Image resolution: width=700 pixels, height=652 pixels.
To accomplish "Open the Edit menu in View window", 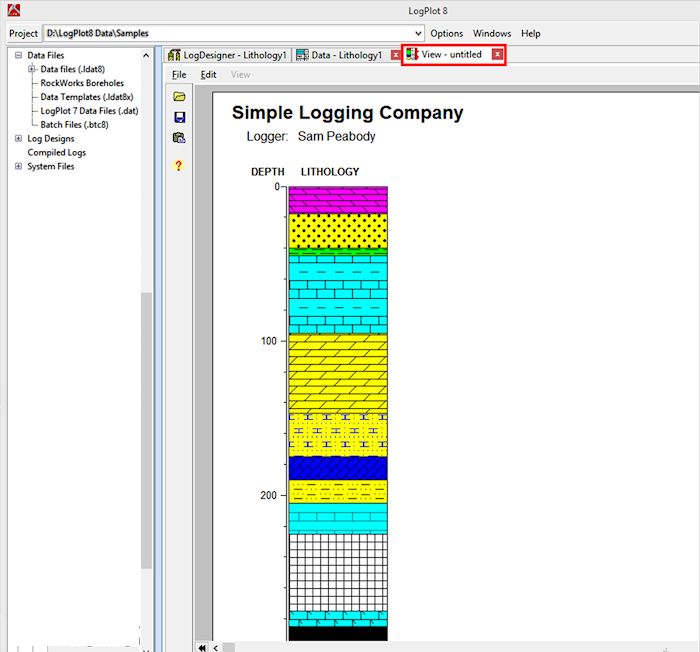I will [x=208, y=75].
